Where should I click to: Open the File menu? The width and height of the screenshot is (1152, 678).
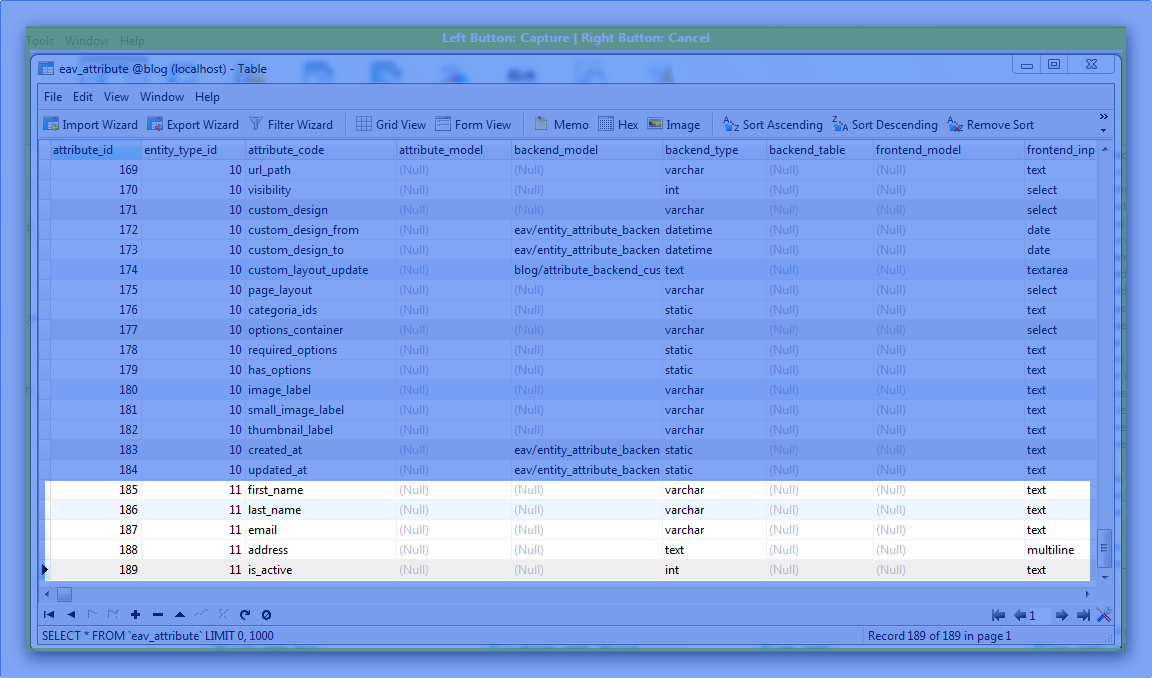pyautogui.click(x=53, y=97)
